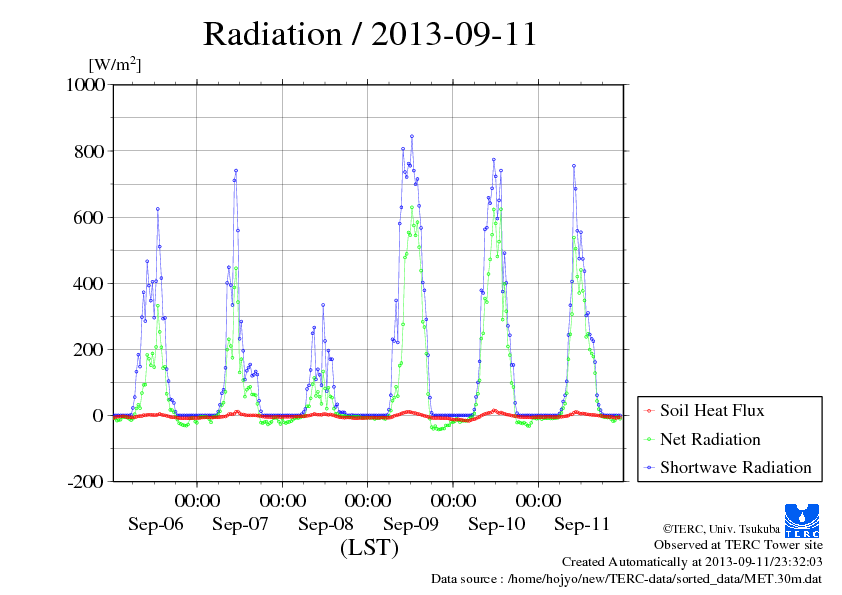This screenshot has height=595, width=842.
Task: Click the TERC logo icon
Action: click(802, 520)
